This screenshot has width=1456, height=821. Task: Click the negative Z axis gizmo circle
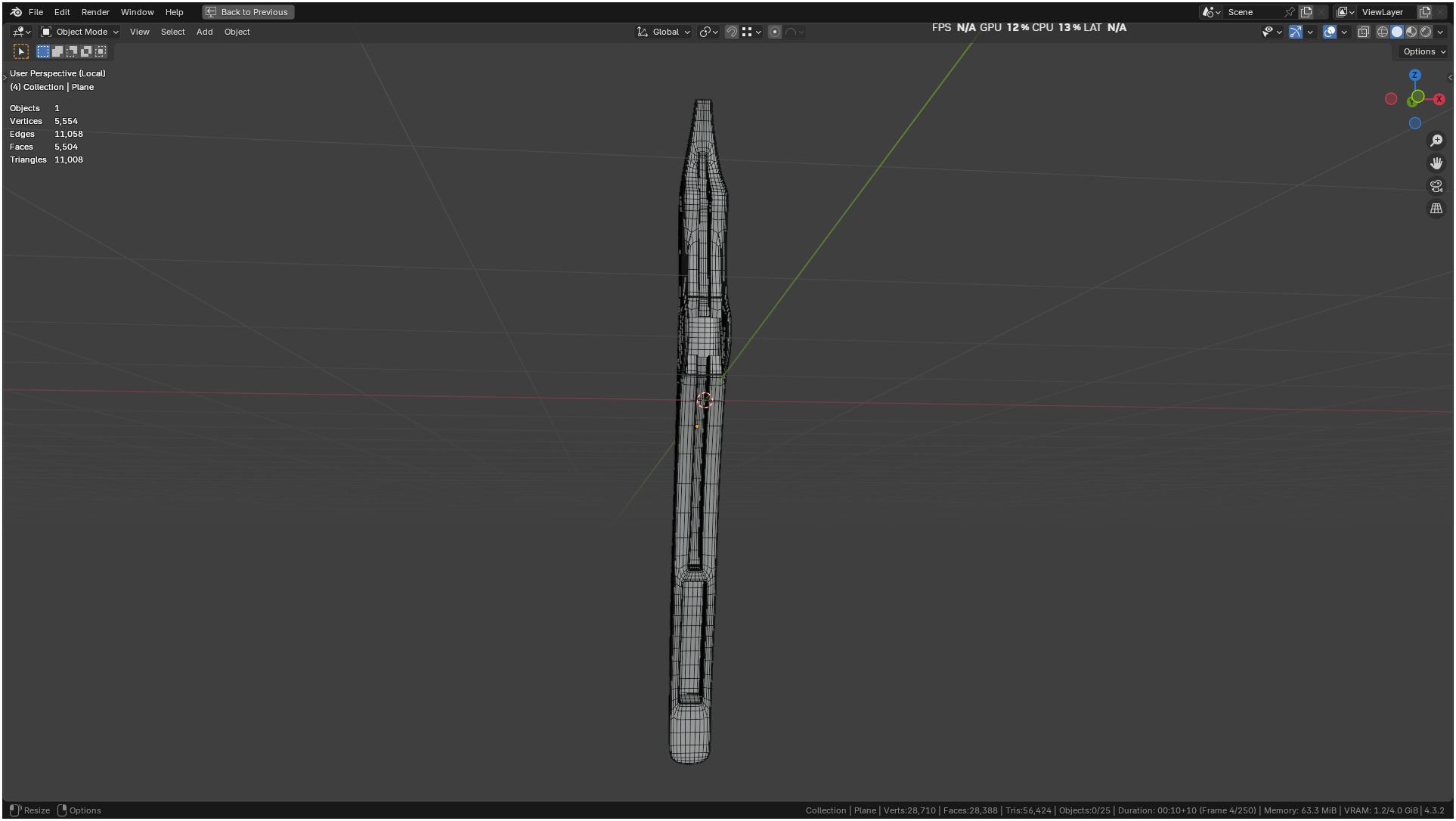click(x=1415, y=123)
